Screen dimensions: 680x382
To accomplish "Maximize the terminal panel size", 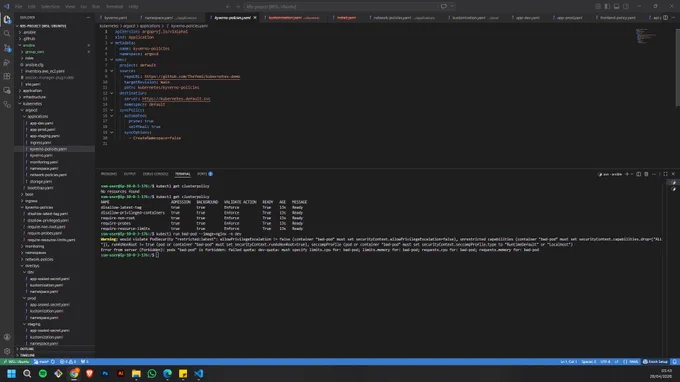I will pyautogui.click(x=665, y=174).
